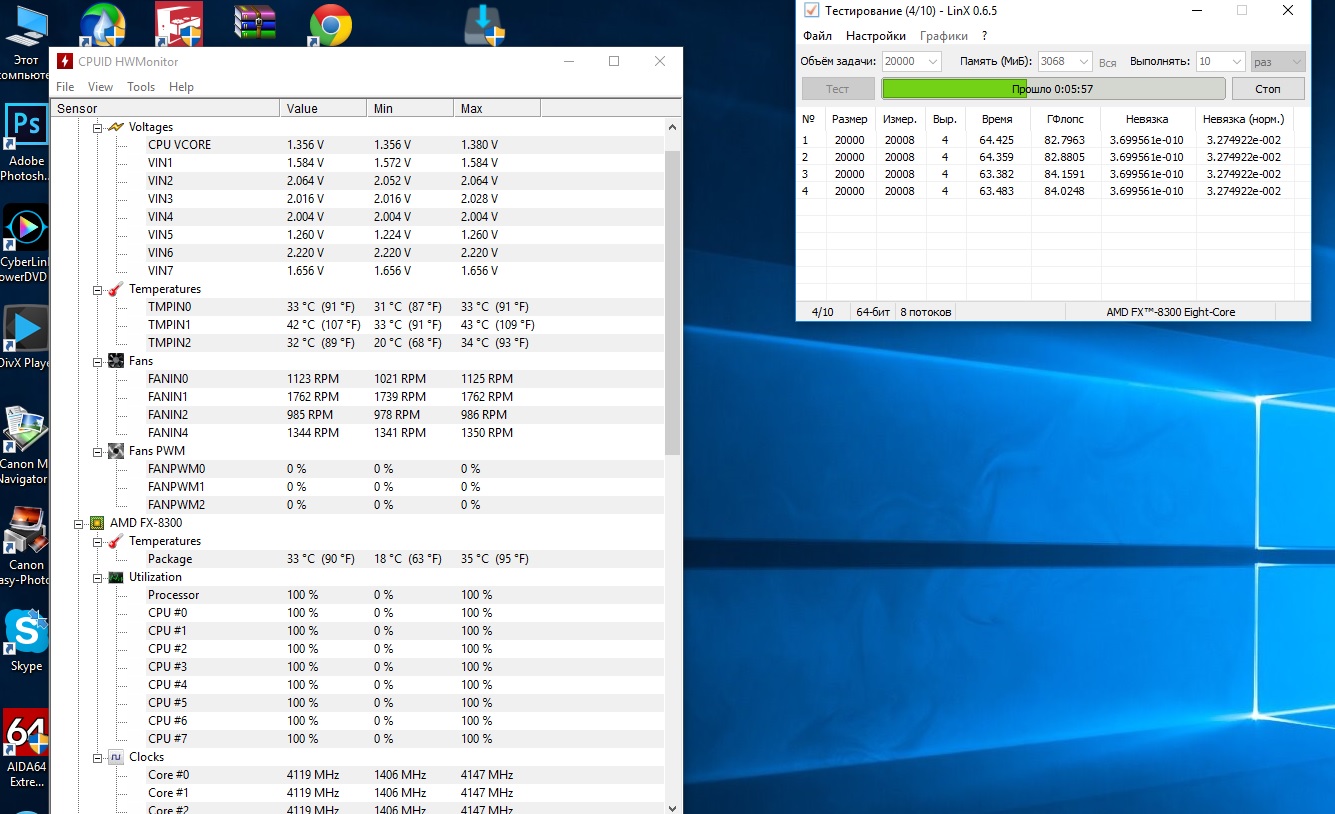
Task: Select the AIDA64 Extreme desktop icon
Action: coord(25,748)
